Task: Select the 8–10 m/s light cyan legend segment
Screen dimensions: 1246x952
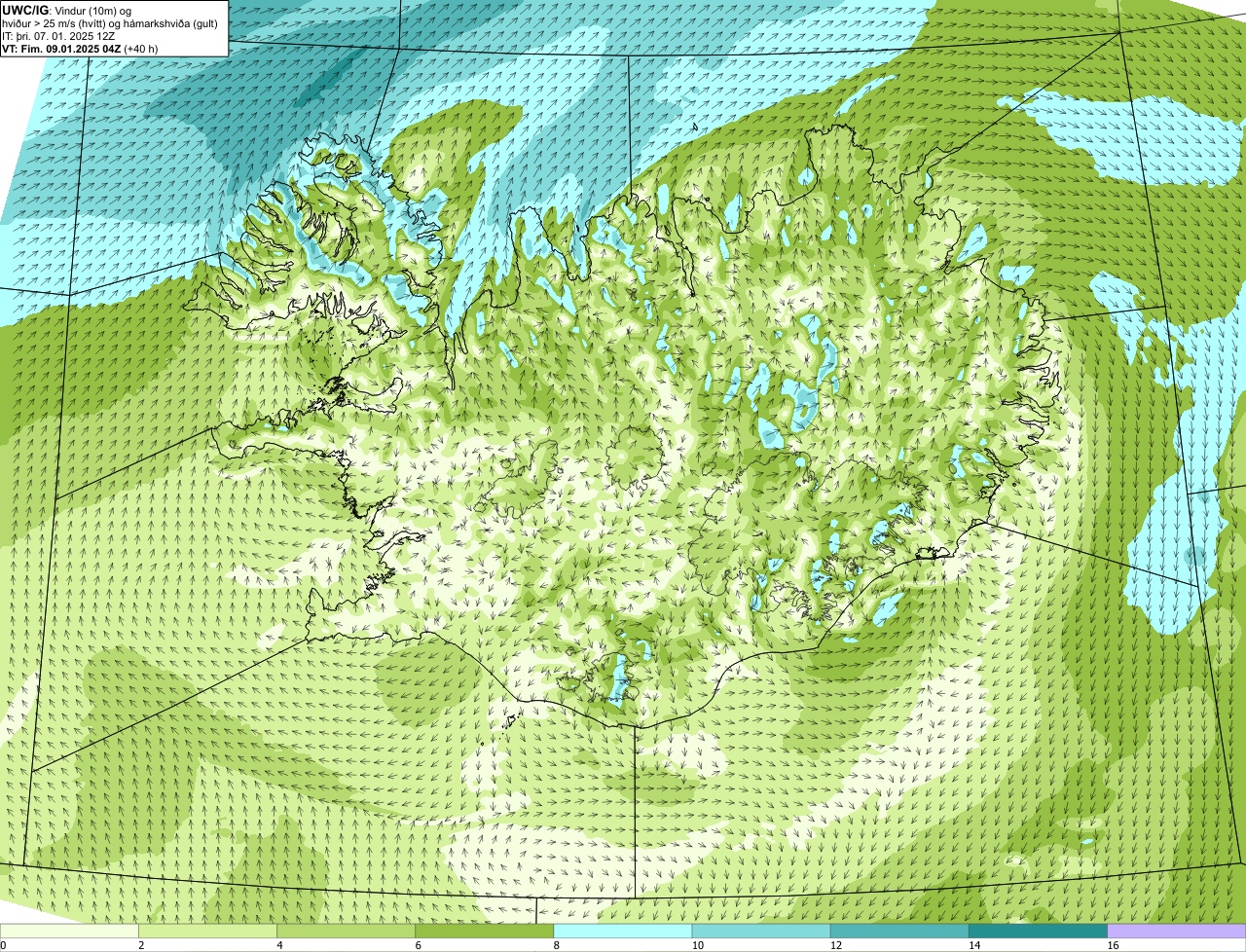Action: coord(623,931)
